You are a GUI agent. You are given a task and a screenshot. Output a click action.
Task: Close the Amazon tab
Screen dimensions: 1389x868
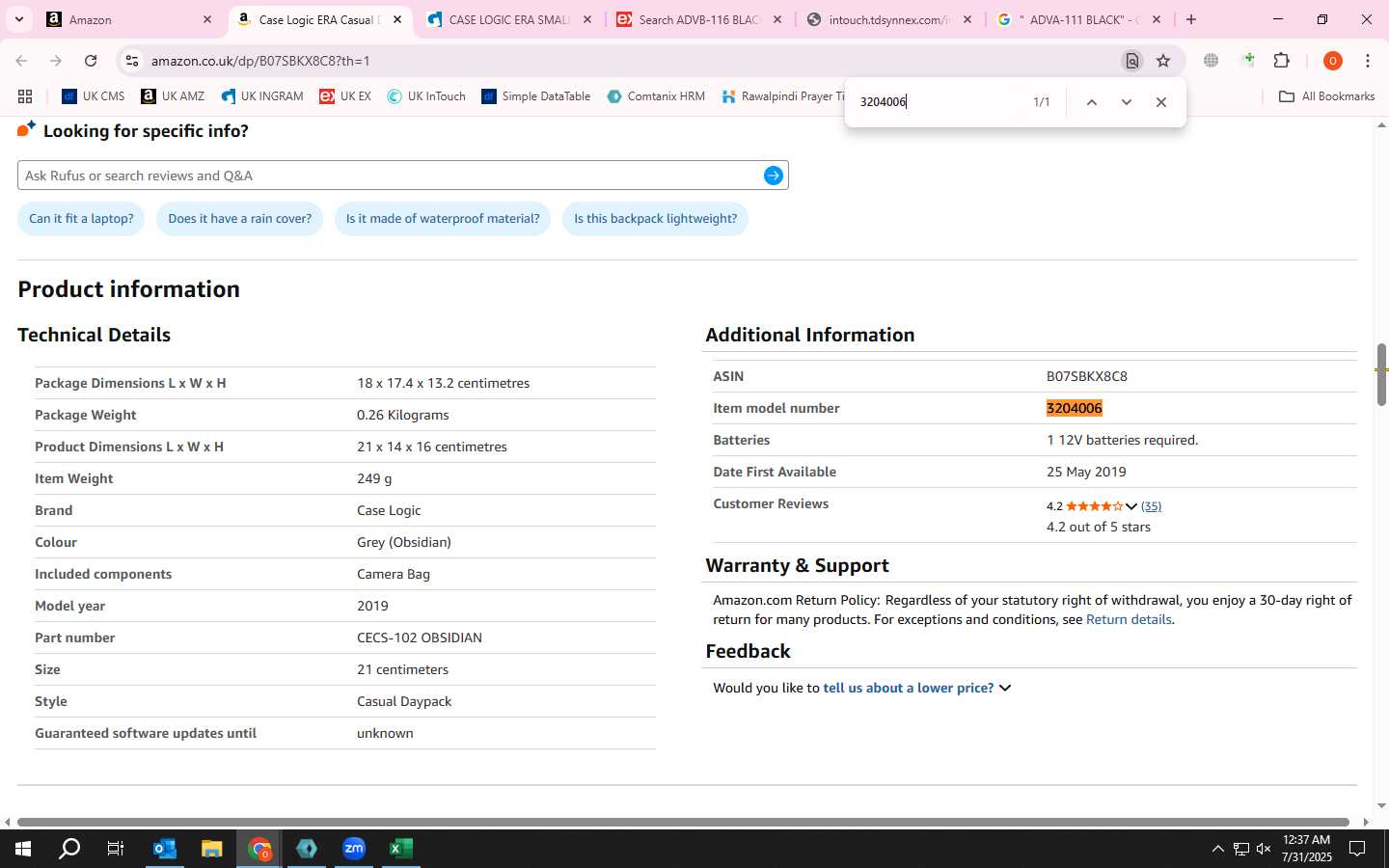click(207, 19)
